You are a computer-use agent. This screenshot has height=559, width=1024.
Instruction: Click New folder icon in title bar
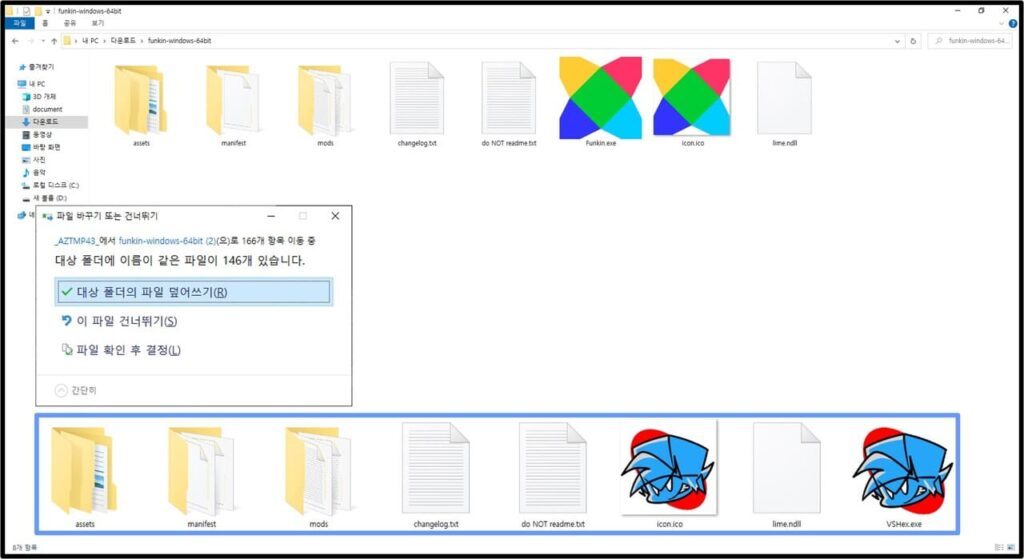[39, 11]
